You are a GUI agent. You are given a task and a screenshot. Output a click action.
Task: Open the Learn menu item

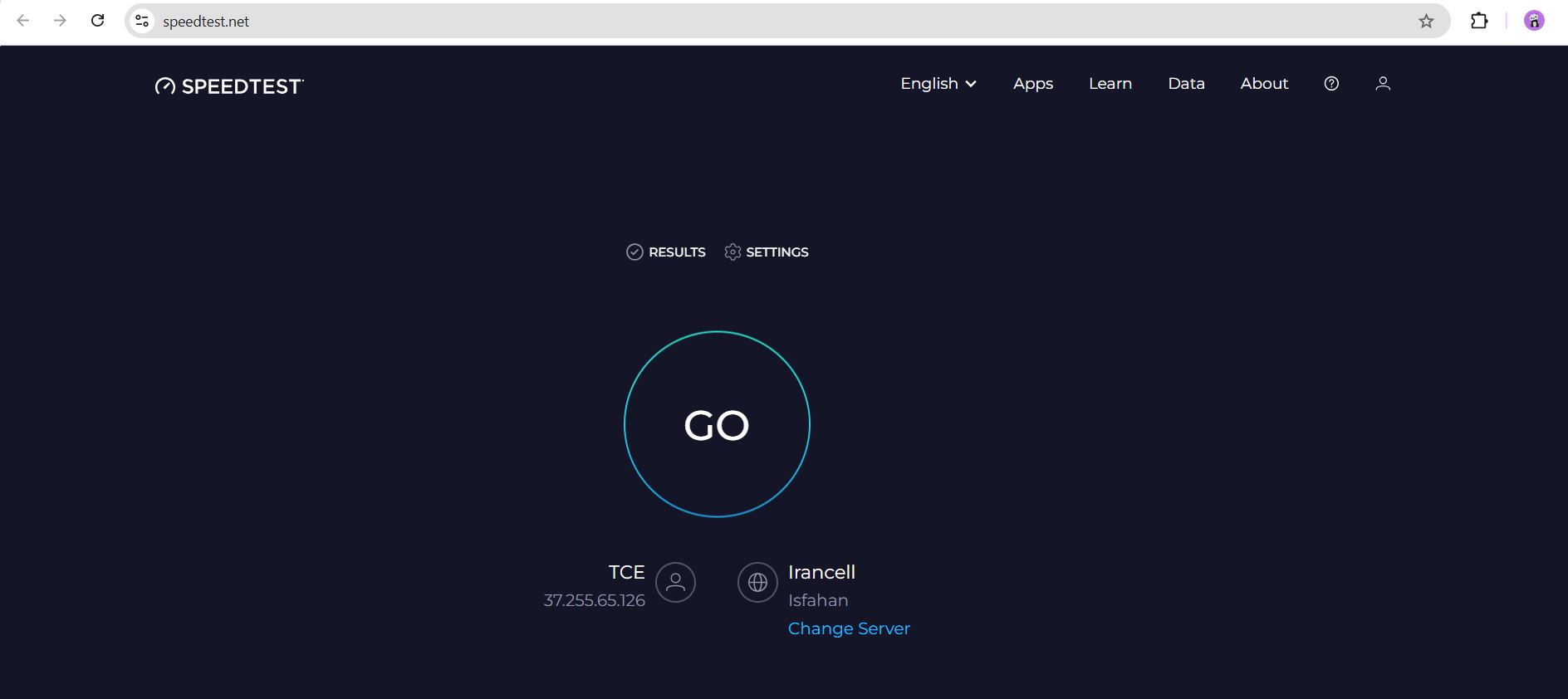1110,84
